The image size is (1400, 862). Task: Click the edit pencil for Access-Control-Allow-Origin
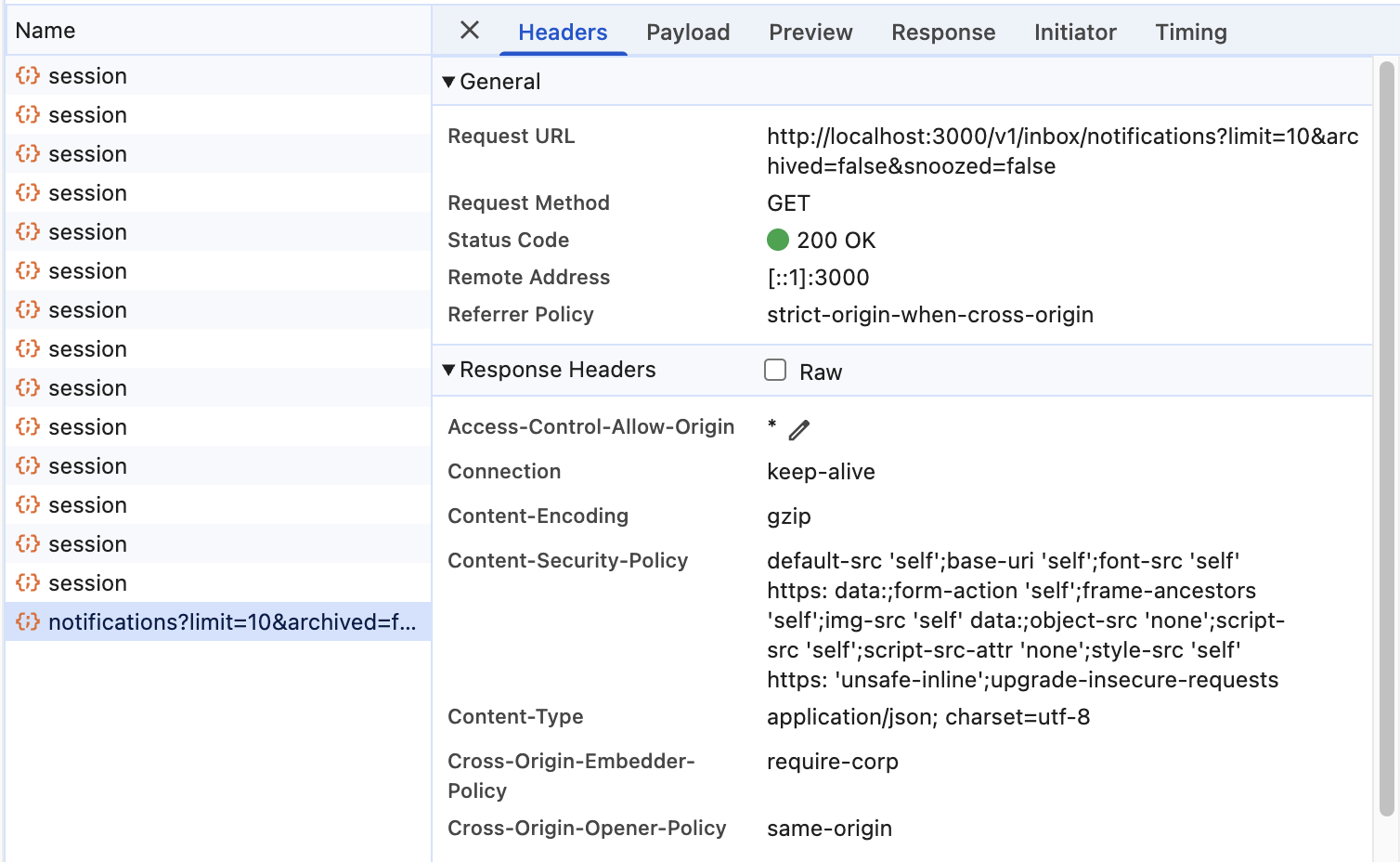click(799, 430)
